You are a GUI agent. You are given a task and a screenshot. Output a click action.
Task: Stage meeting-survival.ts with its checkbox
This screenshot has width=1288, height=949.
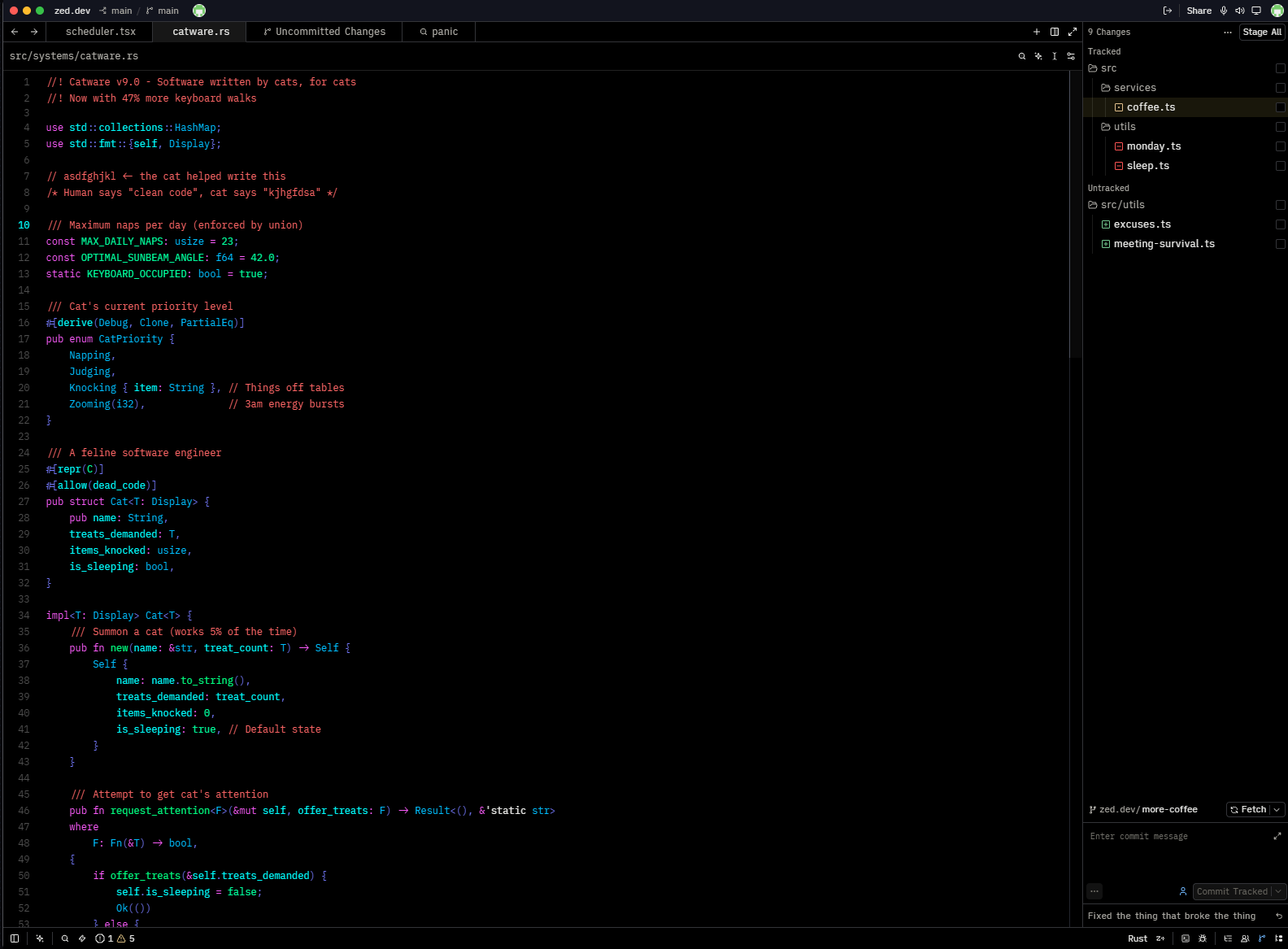(x=1281, y=244)
